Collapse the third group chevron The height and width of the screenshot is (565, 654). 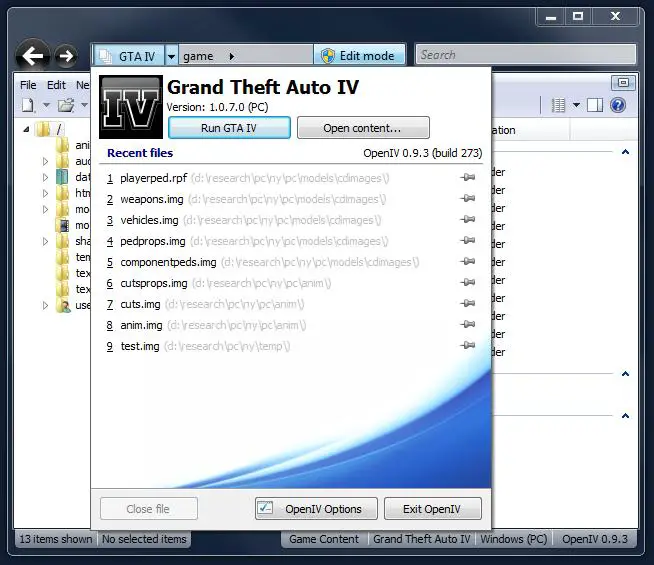coord(625,416)
